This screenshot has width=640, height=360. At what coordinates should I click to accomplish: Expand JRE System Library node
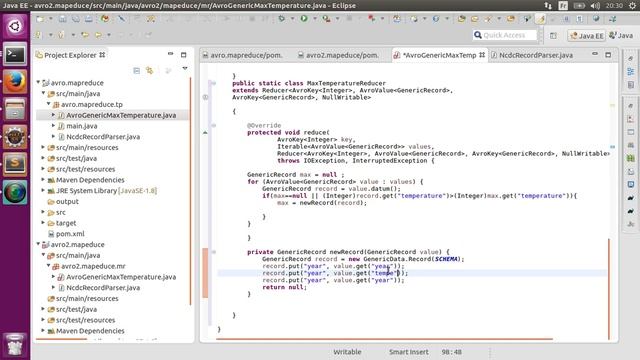[43, 190]
